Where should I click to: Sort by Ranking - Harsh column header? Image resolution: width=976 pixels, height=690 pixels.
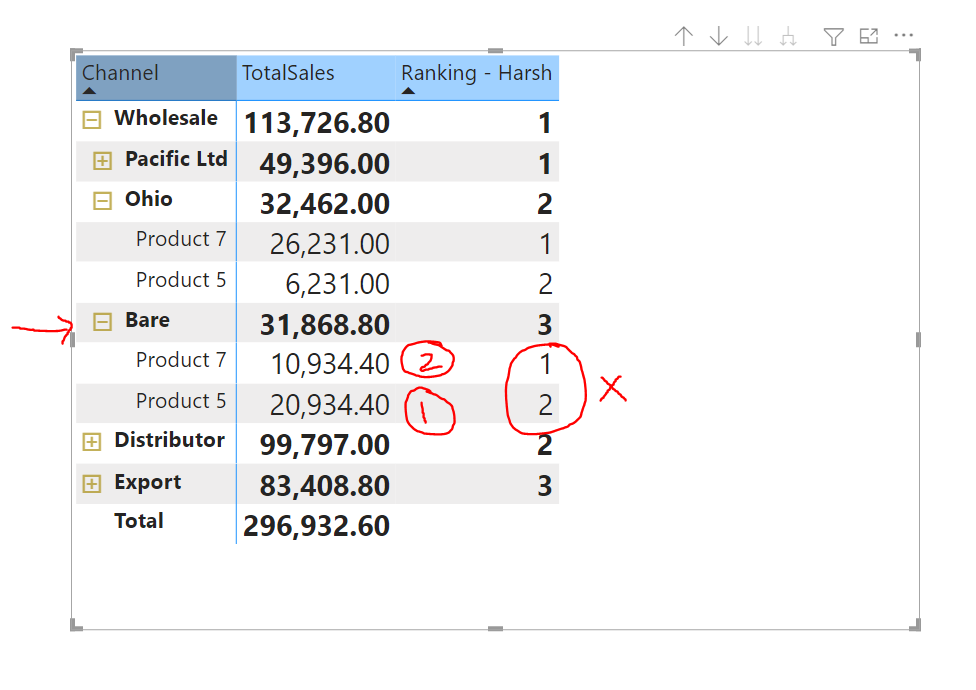(477, 77)
